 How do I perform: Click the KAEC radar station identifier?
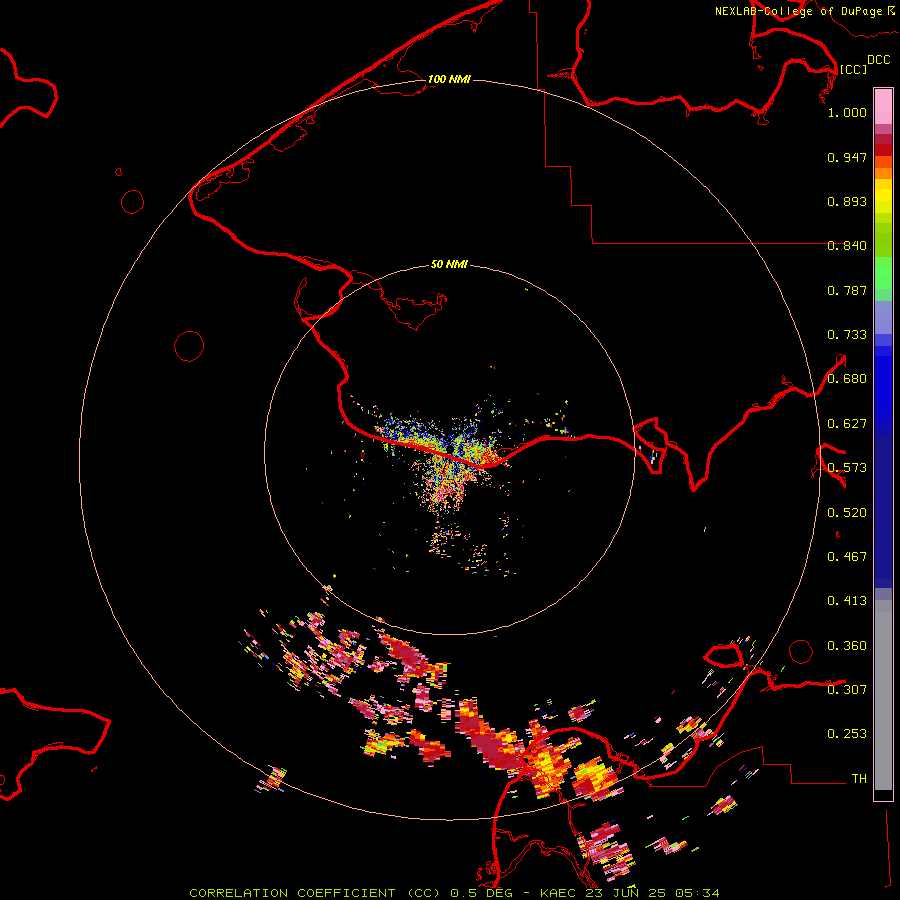pos(560,893)
